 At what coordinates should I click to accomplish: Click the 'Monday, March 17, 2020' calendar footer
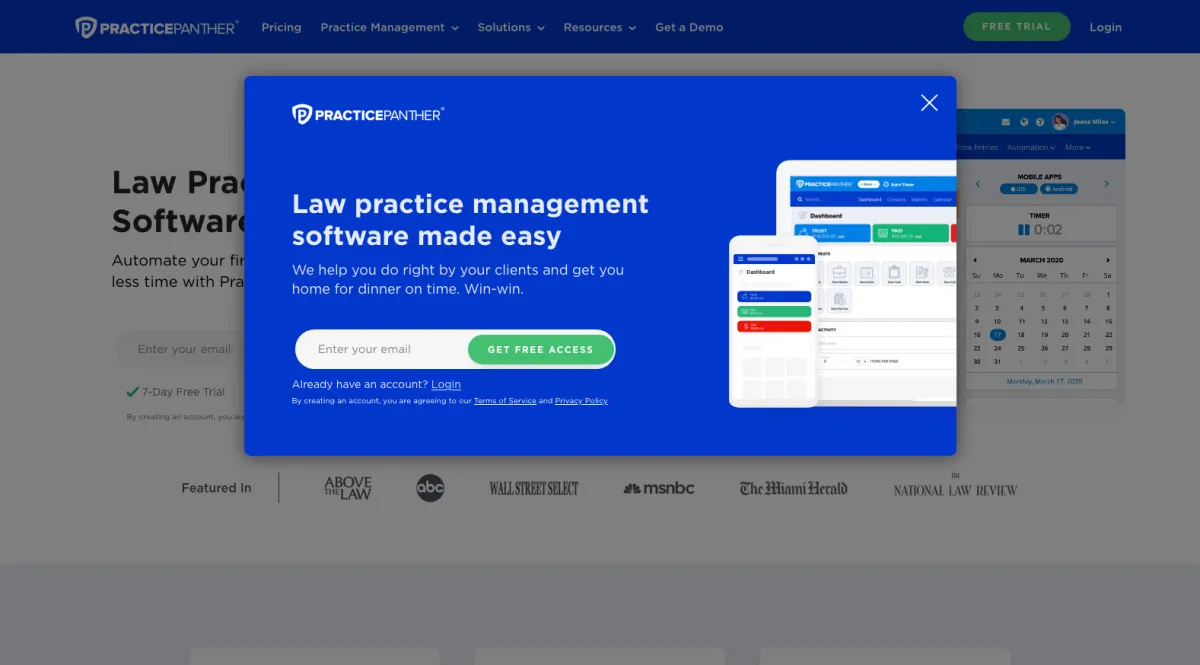(x=1043, y=381)
